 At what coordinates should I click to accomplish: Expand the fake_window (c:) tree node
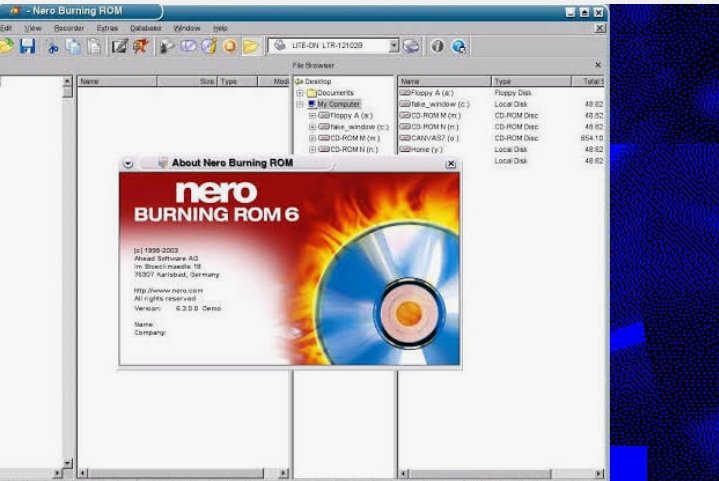pos(312,127)
